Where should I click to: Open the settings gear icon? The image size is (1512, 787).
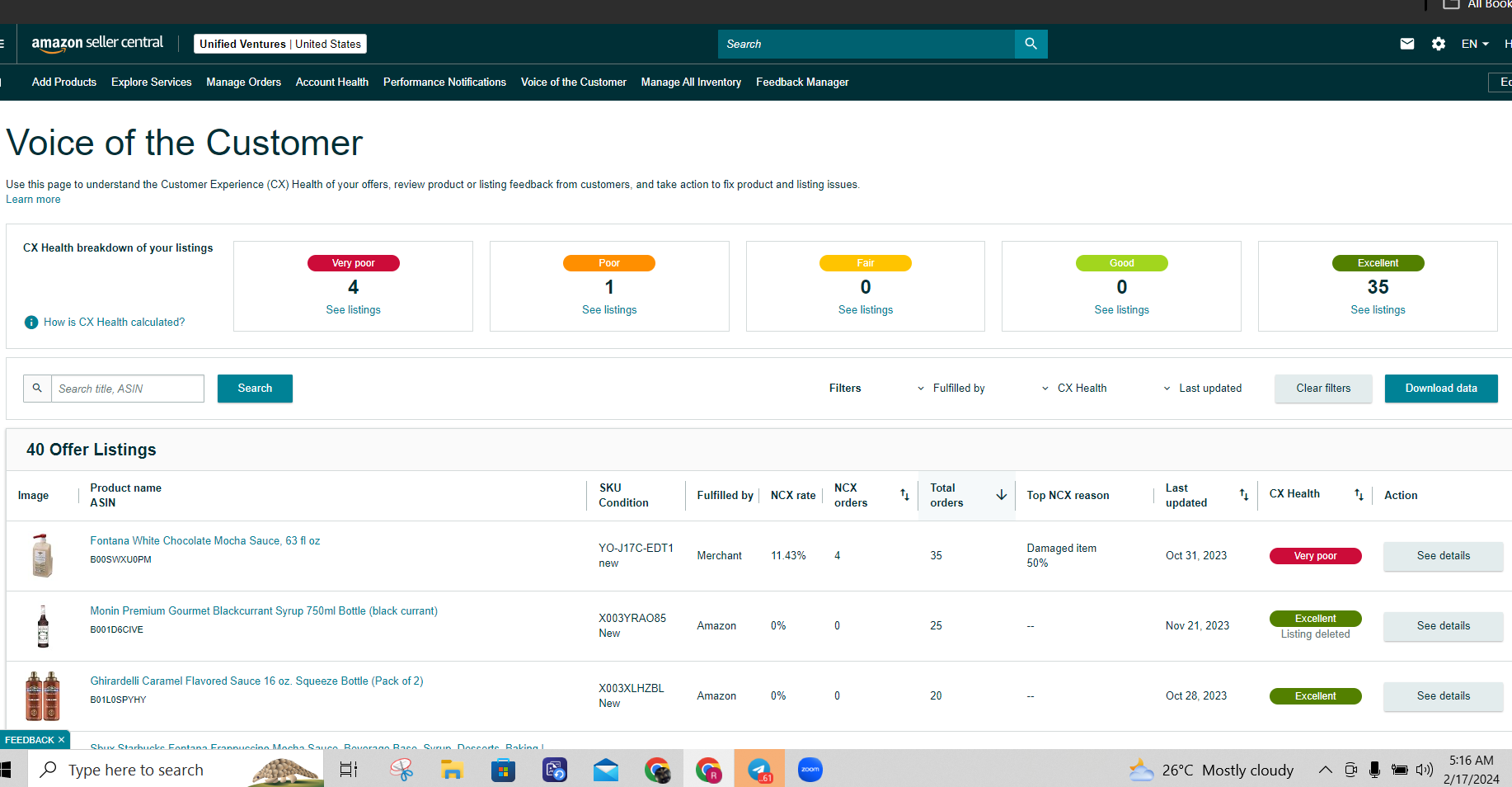coord(1439,44)
